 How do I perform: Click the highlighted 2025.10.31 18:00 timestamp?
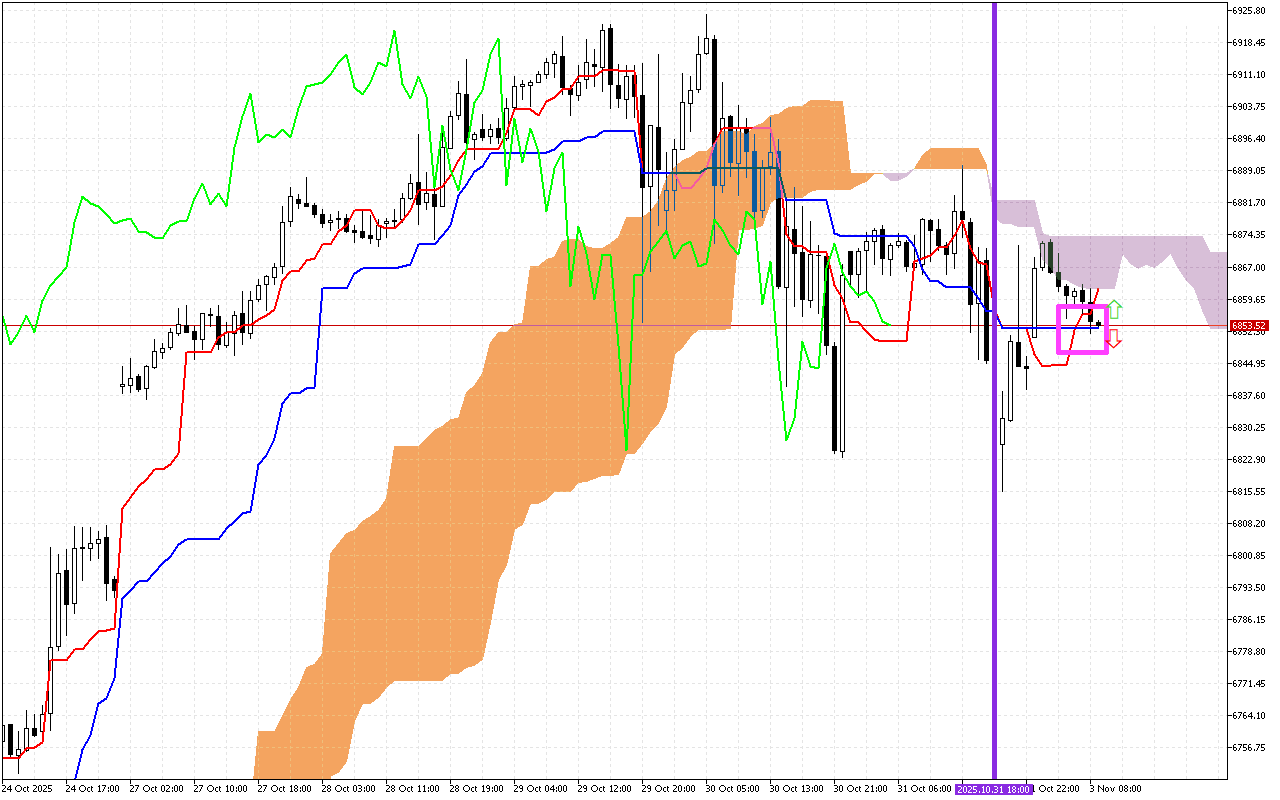point(992,788)
